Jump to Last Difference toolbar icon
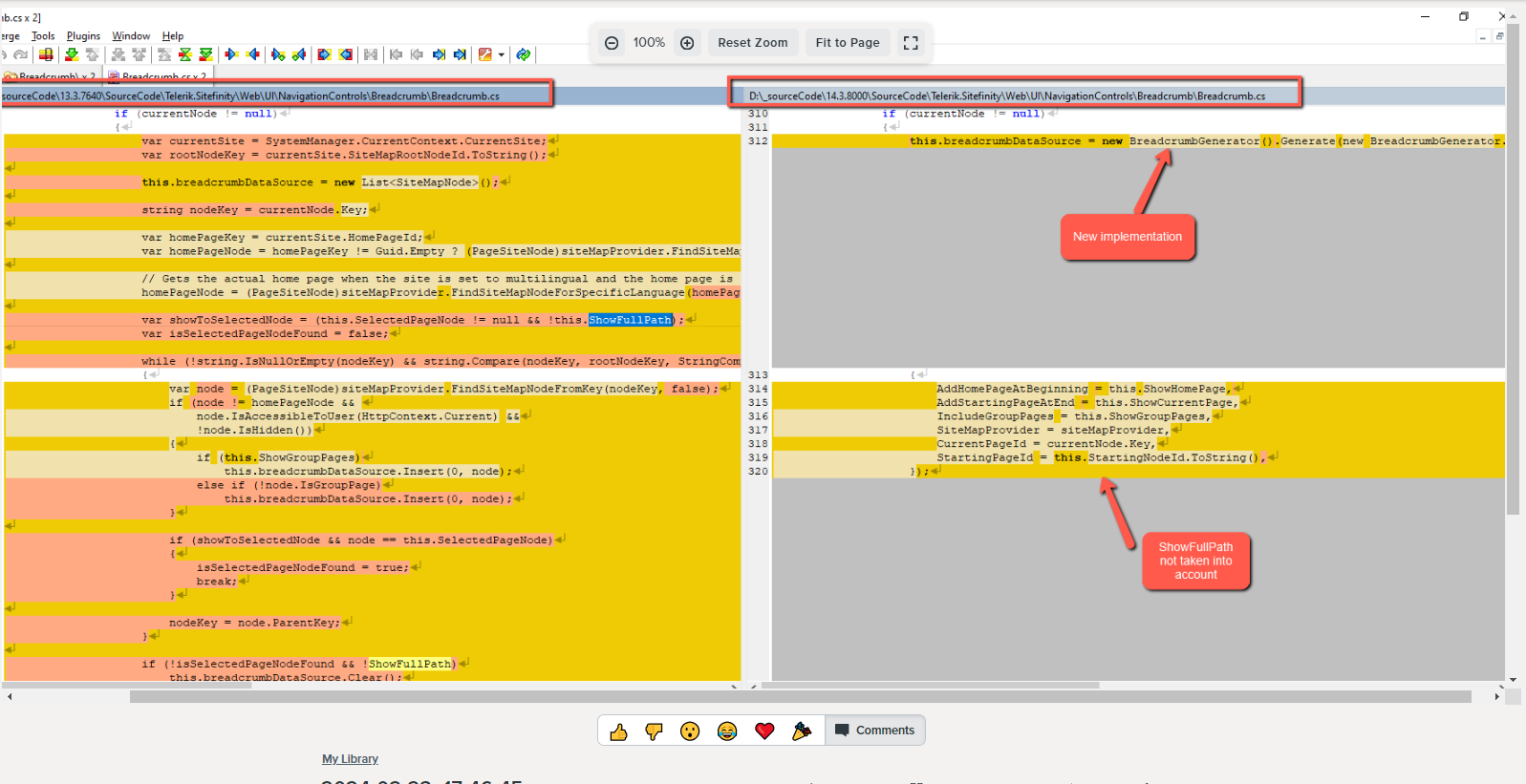Screen dimensions: 1526x784 point(205,54)
